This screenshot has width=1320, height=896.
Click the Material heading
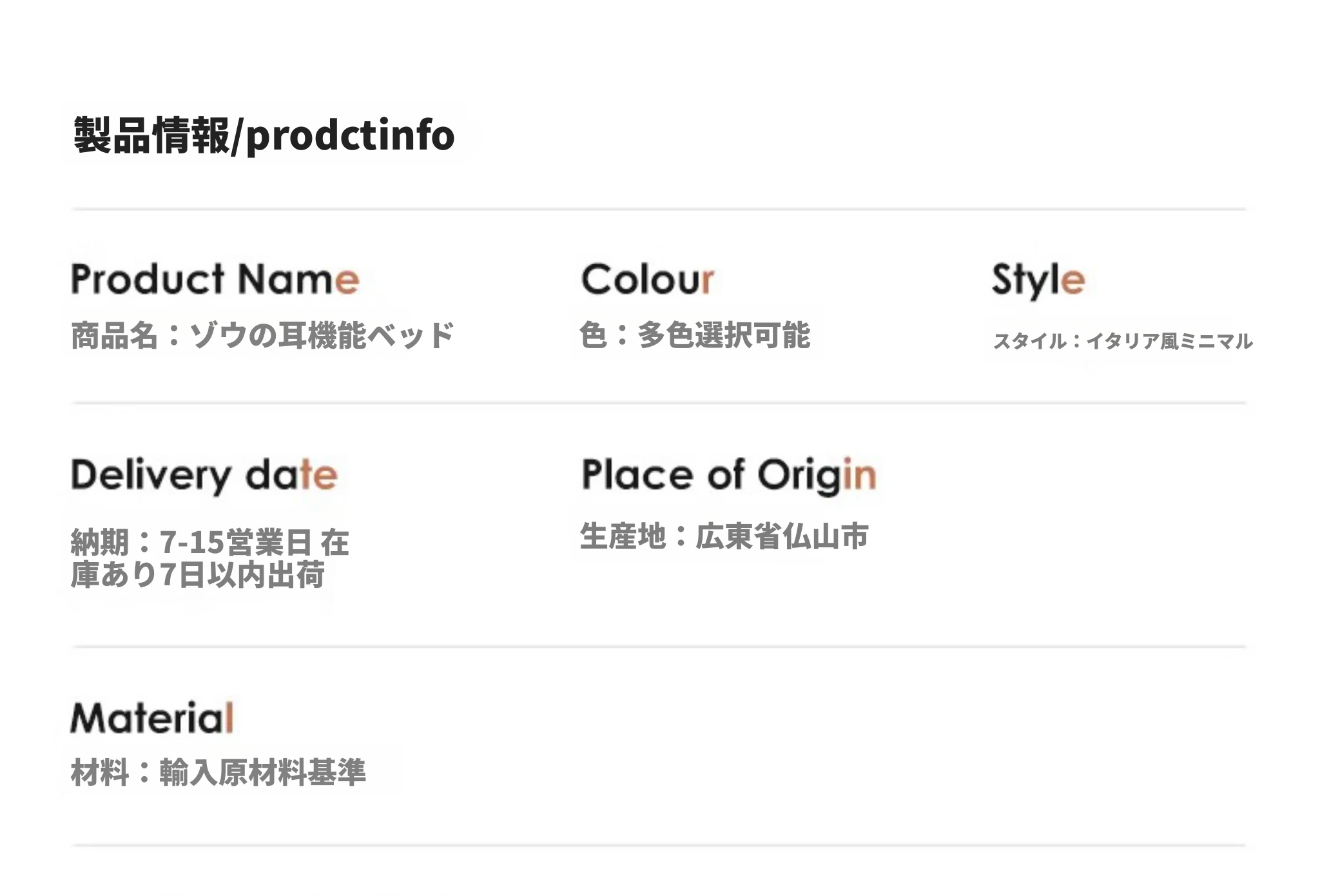tap(152, 717)
